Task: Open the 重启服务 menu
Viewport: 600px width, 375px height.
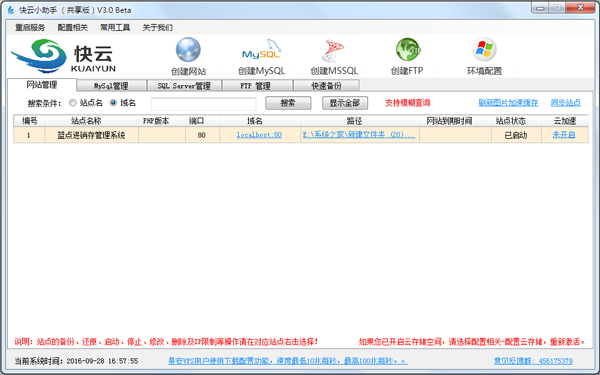Action: (x=30, y=28)
